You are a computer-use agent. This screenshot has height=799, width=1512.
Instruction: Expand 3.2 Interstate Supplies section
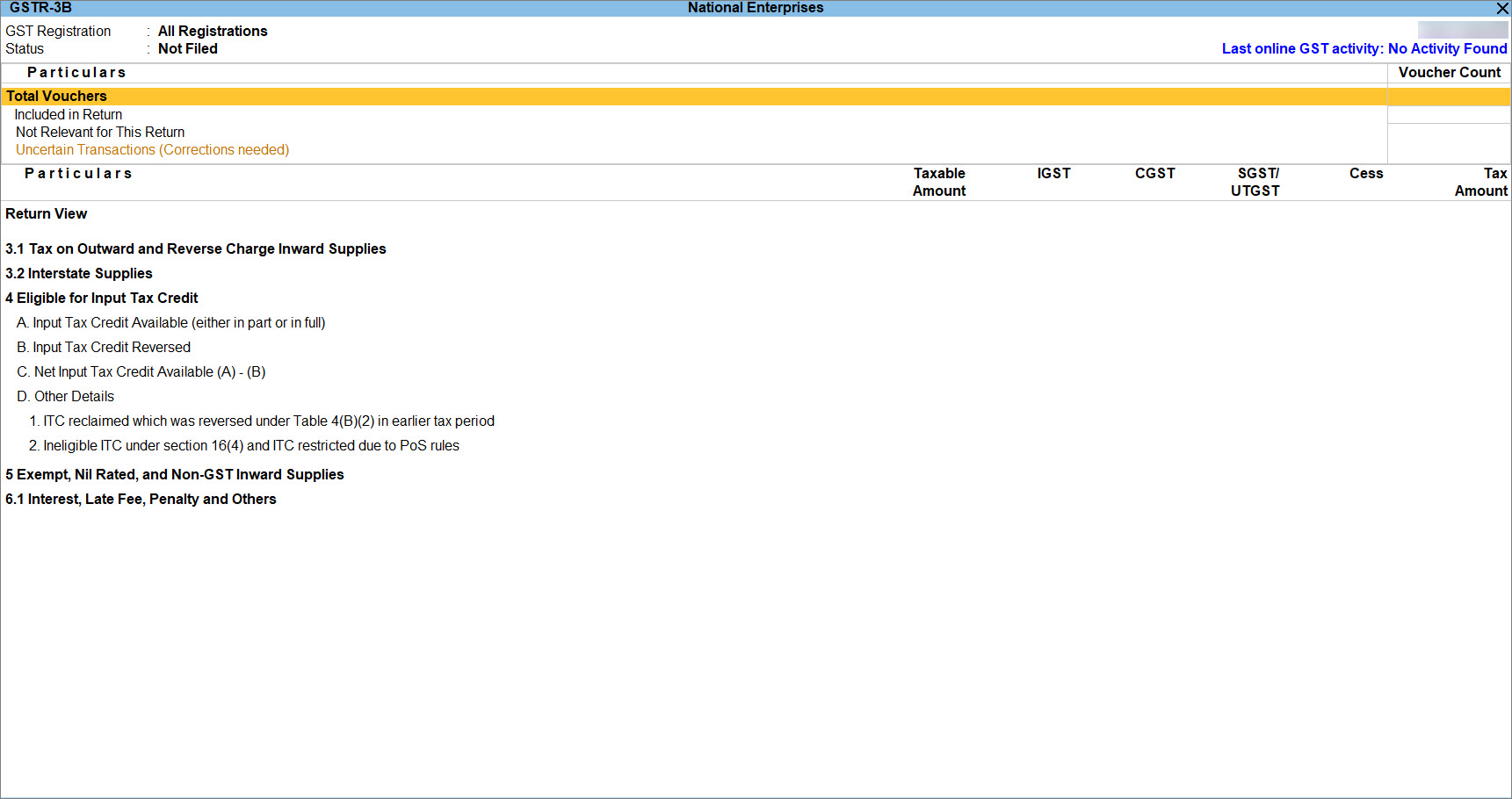(x=79, y=273)
